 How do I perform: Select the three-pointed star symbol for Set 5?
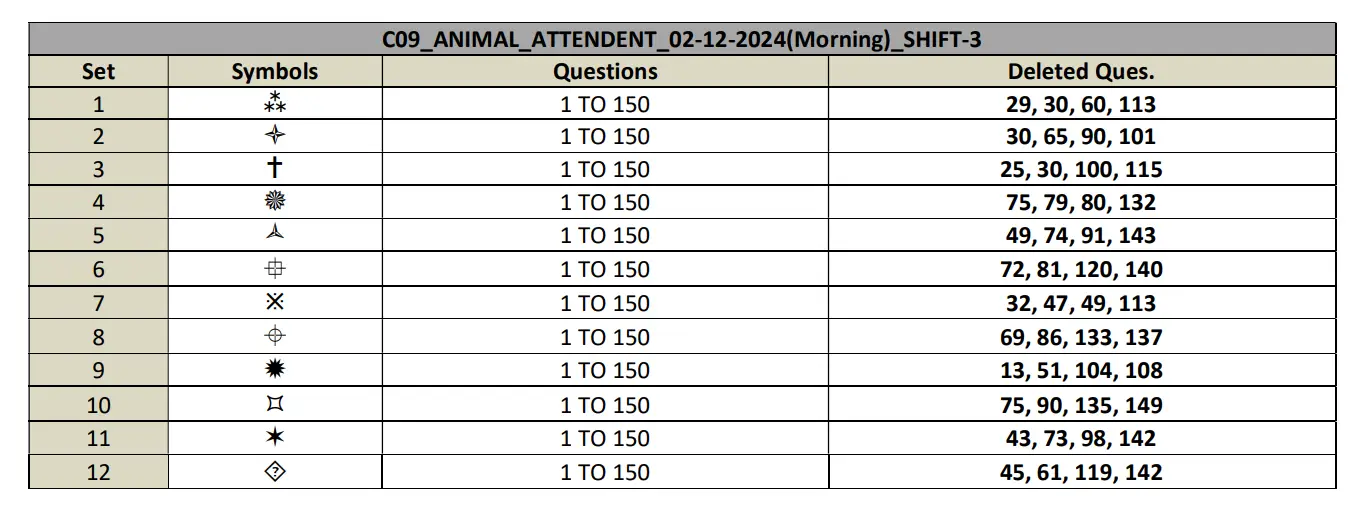(x=275, y=235)
